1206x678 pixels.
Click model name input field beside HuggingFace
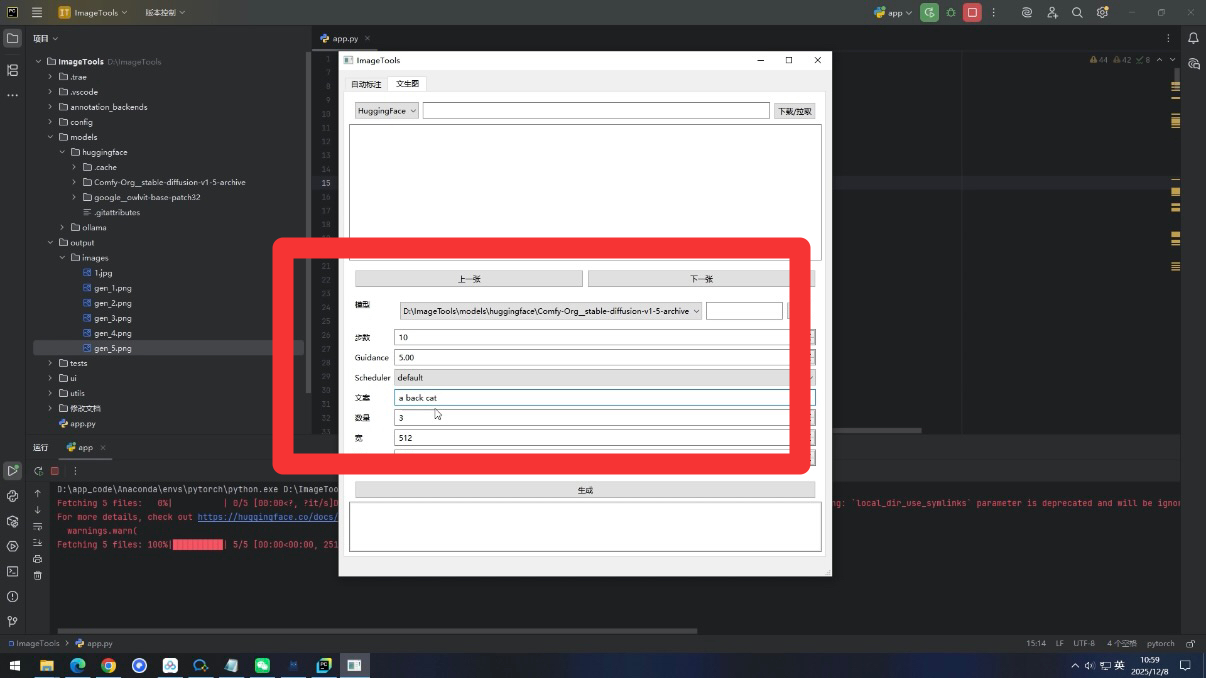tap(596, 111)
